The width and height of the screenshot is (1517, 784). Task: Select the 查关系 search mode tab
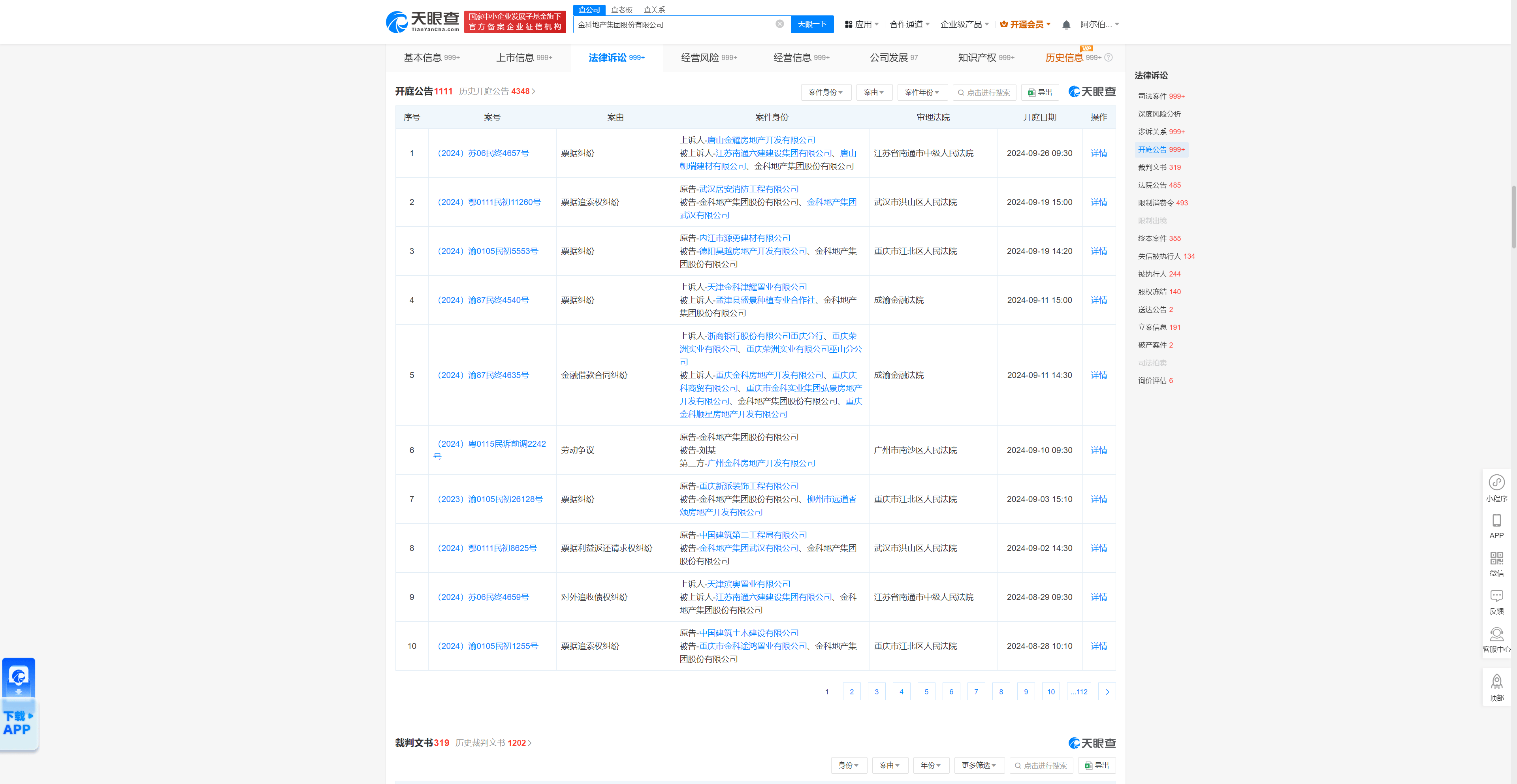click(x=654, y=9)
